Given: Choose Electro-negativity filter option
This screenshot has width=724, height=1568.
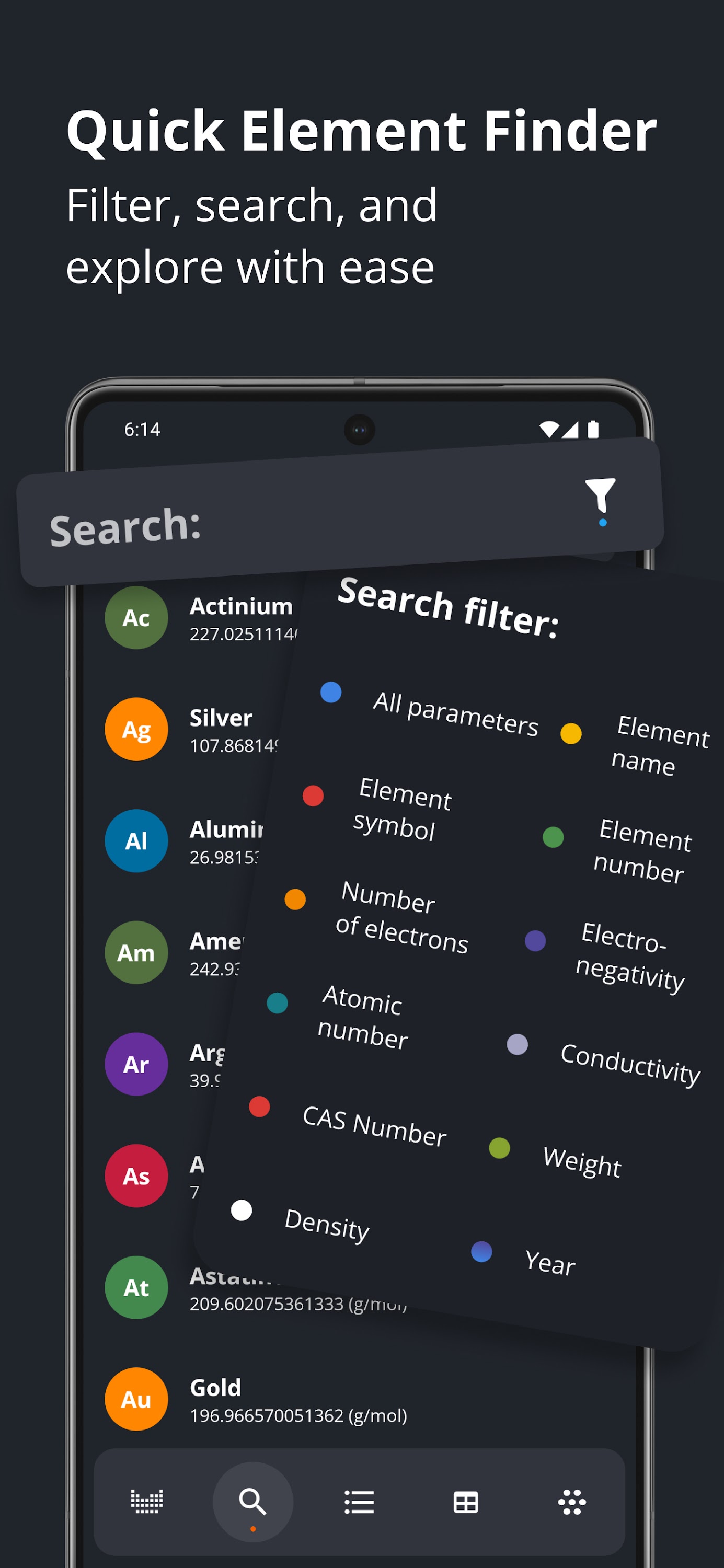Looking at the screenshot, I should coord(629,956).
